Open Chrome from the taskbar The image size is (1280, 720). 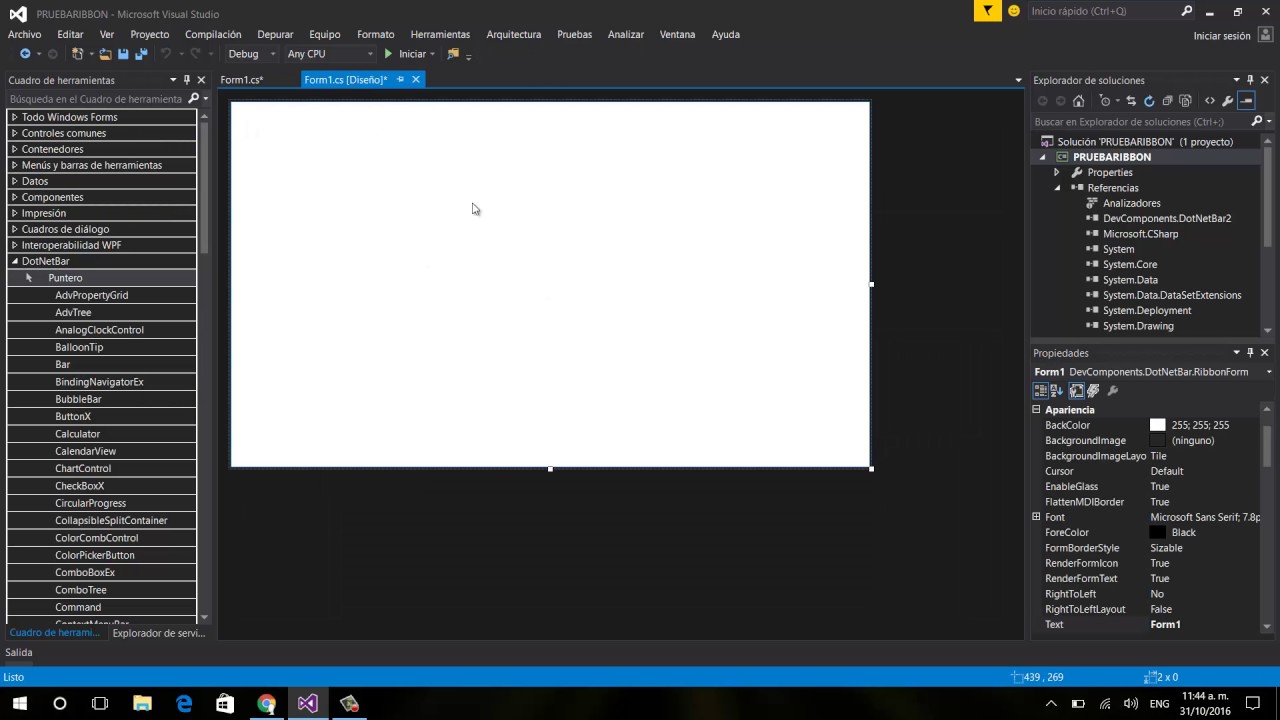266,703
